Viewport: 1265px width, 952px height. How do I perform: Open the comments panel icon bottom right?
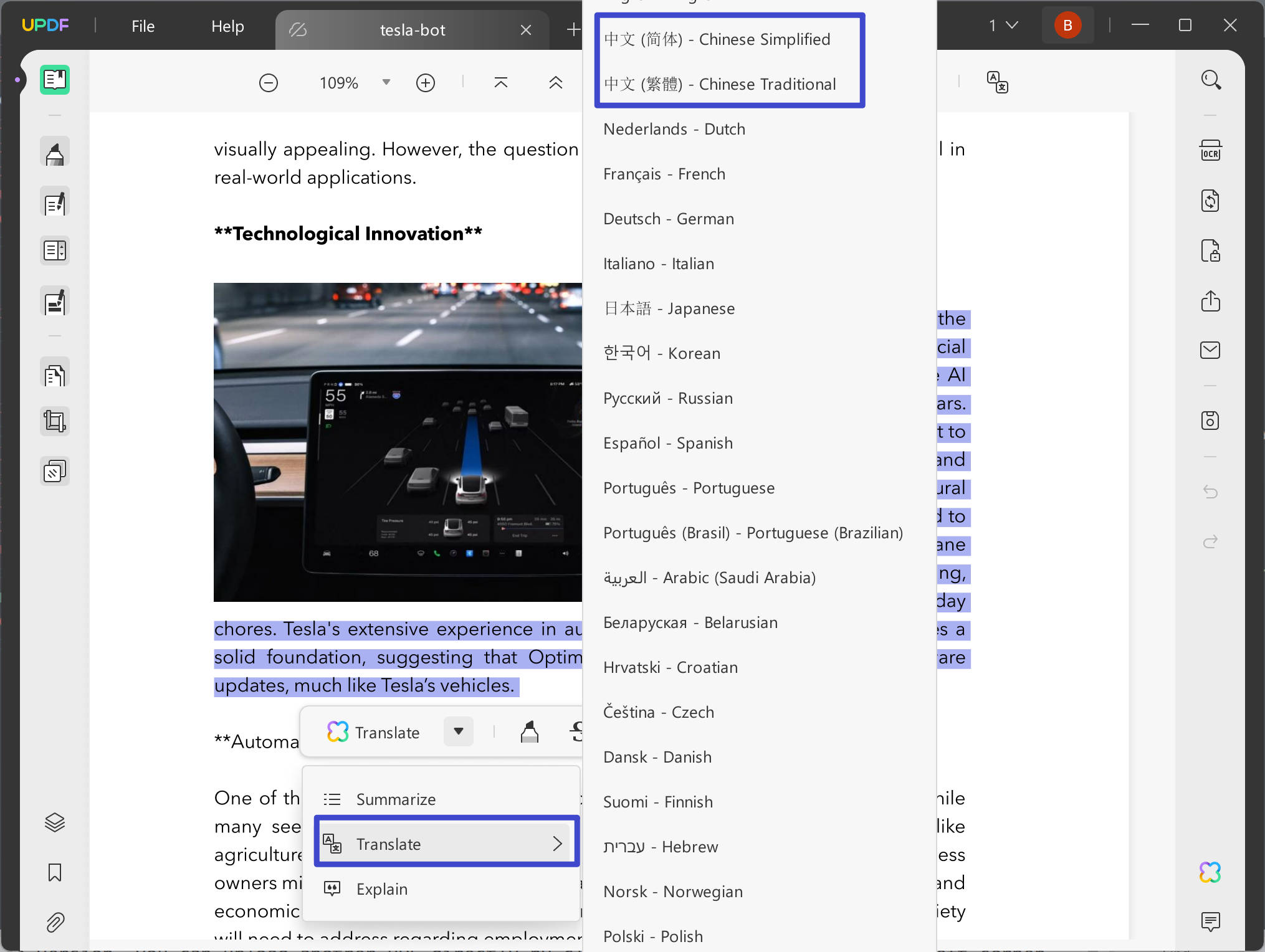[1211, 921]
